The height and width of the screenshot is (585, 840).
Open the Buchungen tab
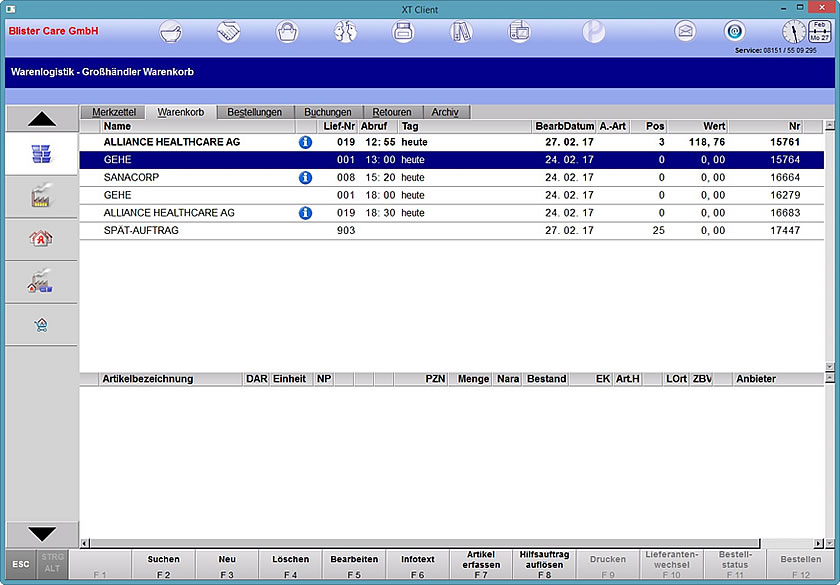coord(328,112)
